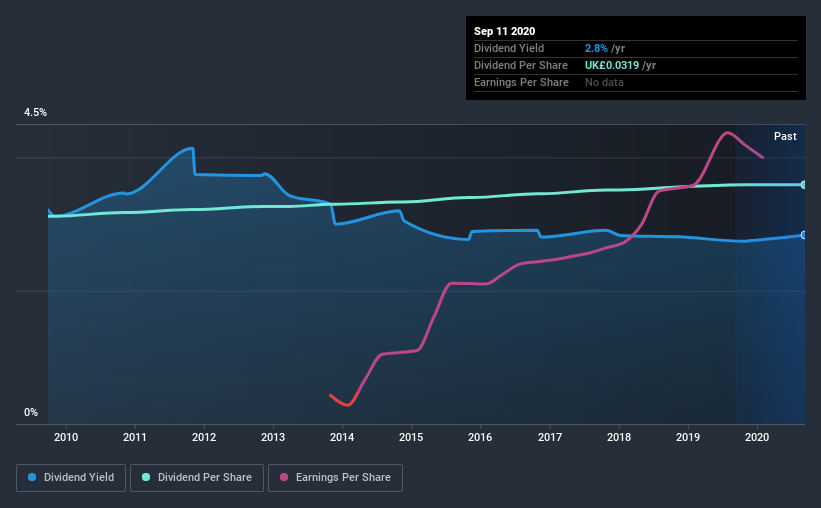Select the 2010 label on the x-axis

click(66, 437)
